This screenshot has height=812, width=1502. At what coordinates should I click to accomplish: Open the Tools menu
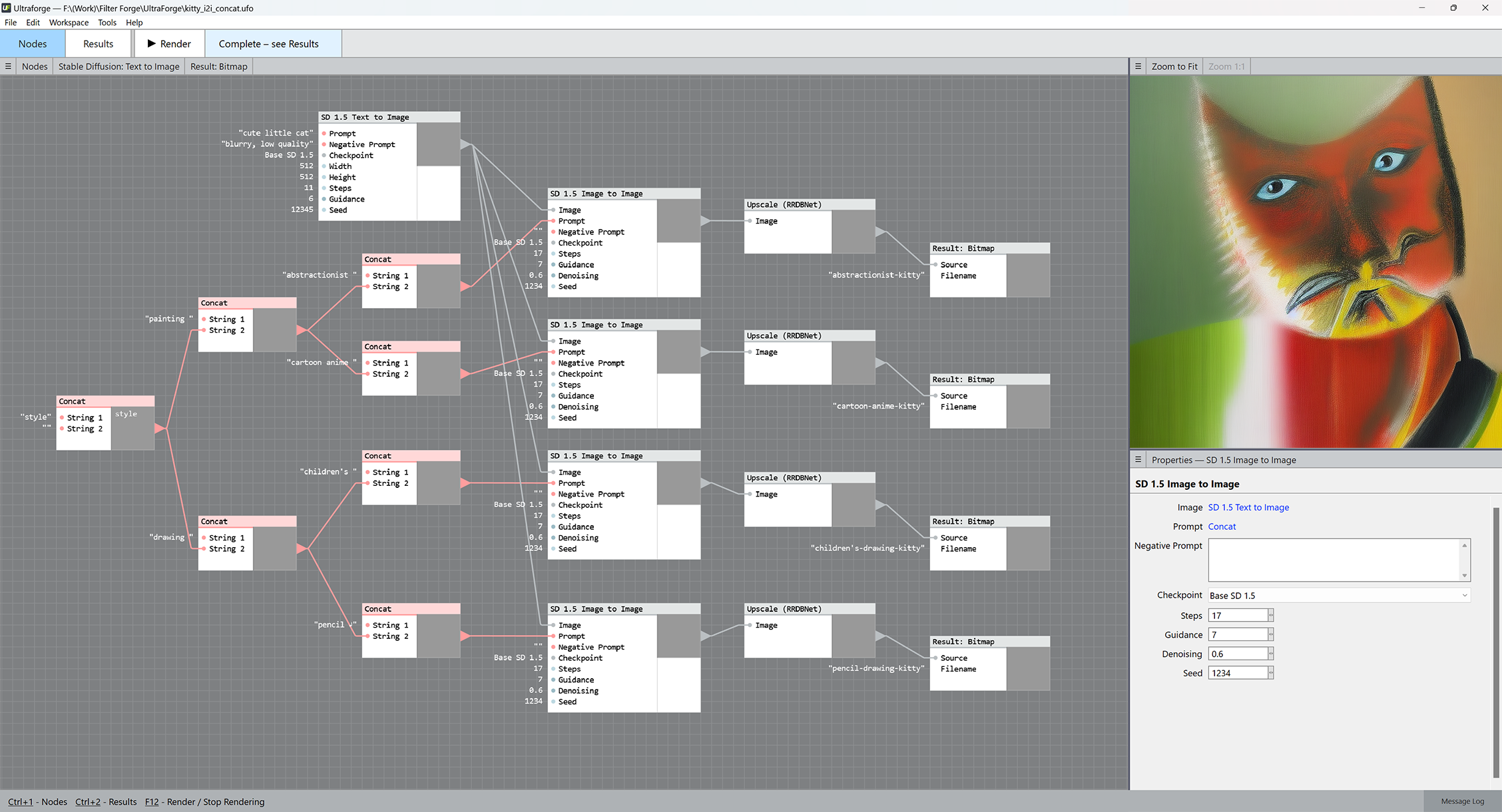point(107,23)
